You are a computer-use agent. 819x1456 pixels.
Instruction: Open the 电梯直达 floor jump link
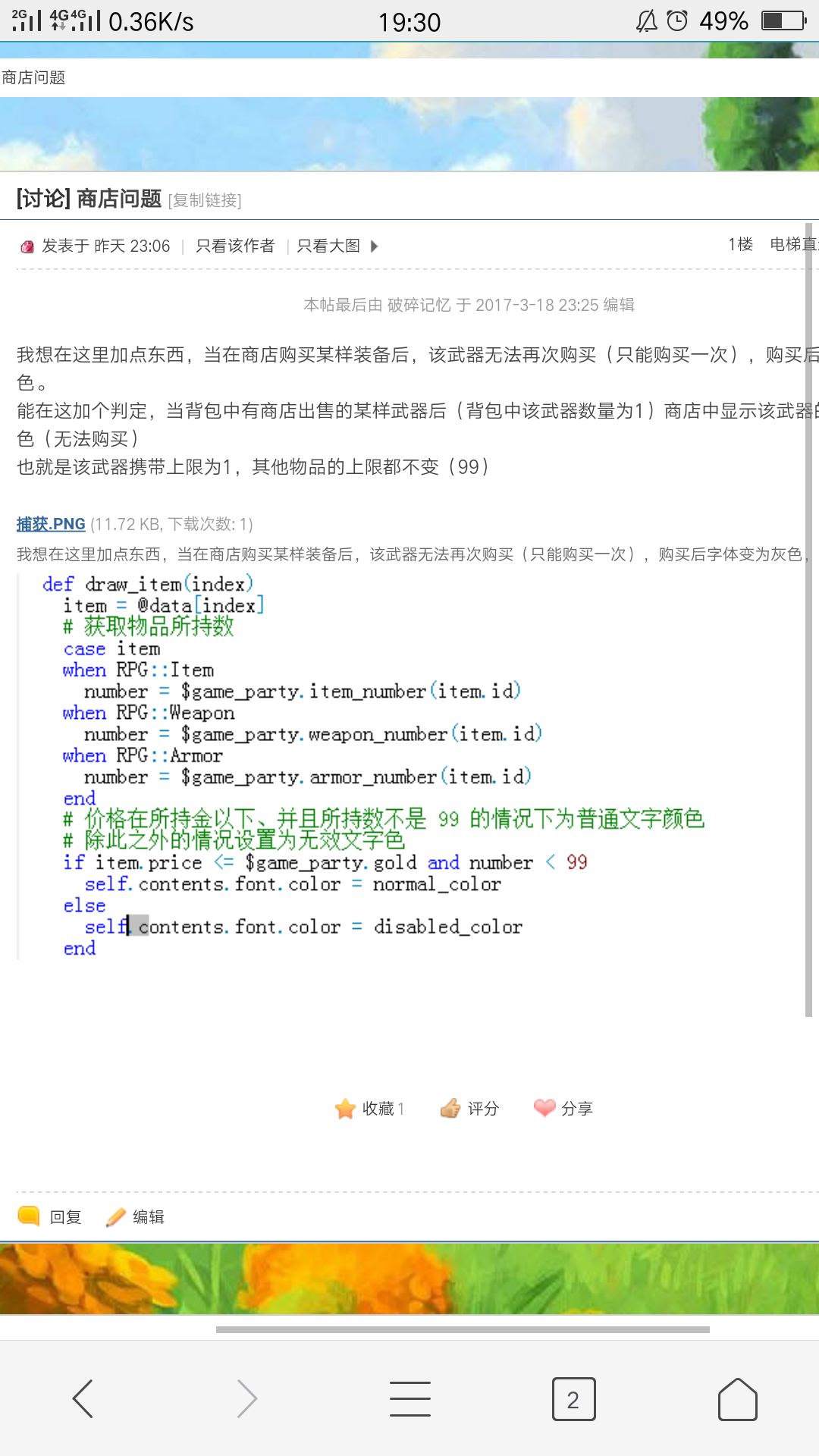point(793,244)
